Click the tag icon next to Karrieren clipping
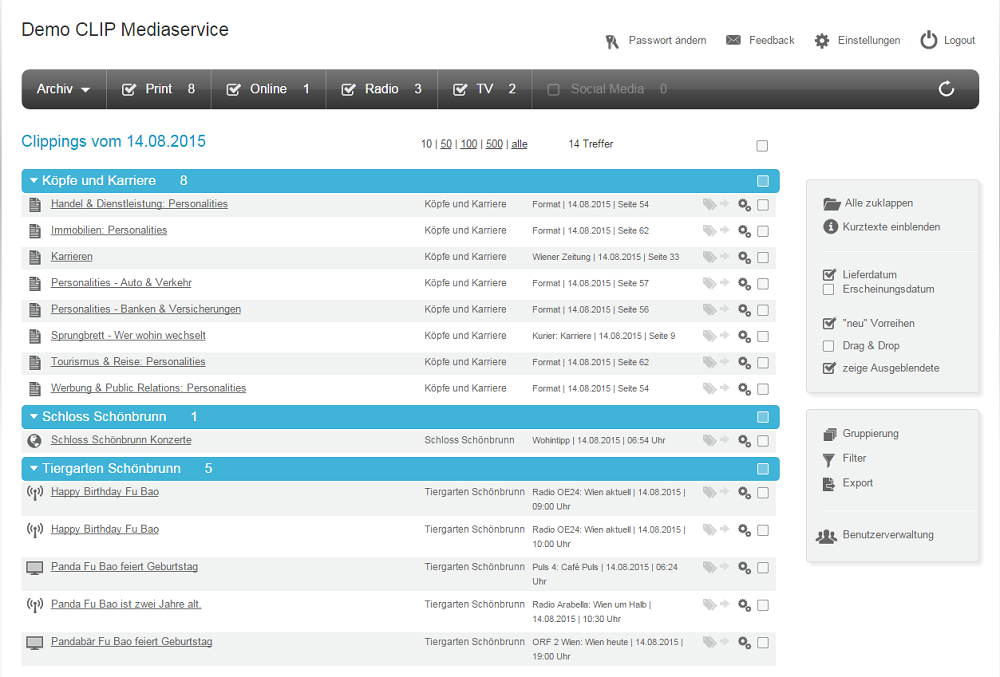Viewport: 1000px width, 677px height. click(x=708, y=257)
